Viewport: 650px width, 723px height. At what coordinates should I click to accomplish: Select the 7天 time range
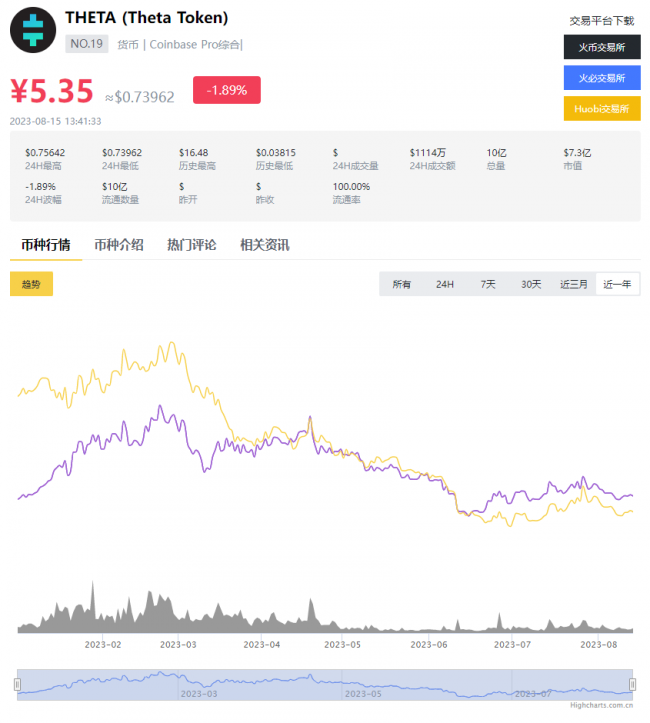(488, 284)
